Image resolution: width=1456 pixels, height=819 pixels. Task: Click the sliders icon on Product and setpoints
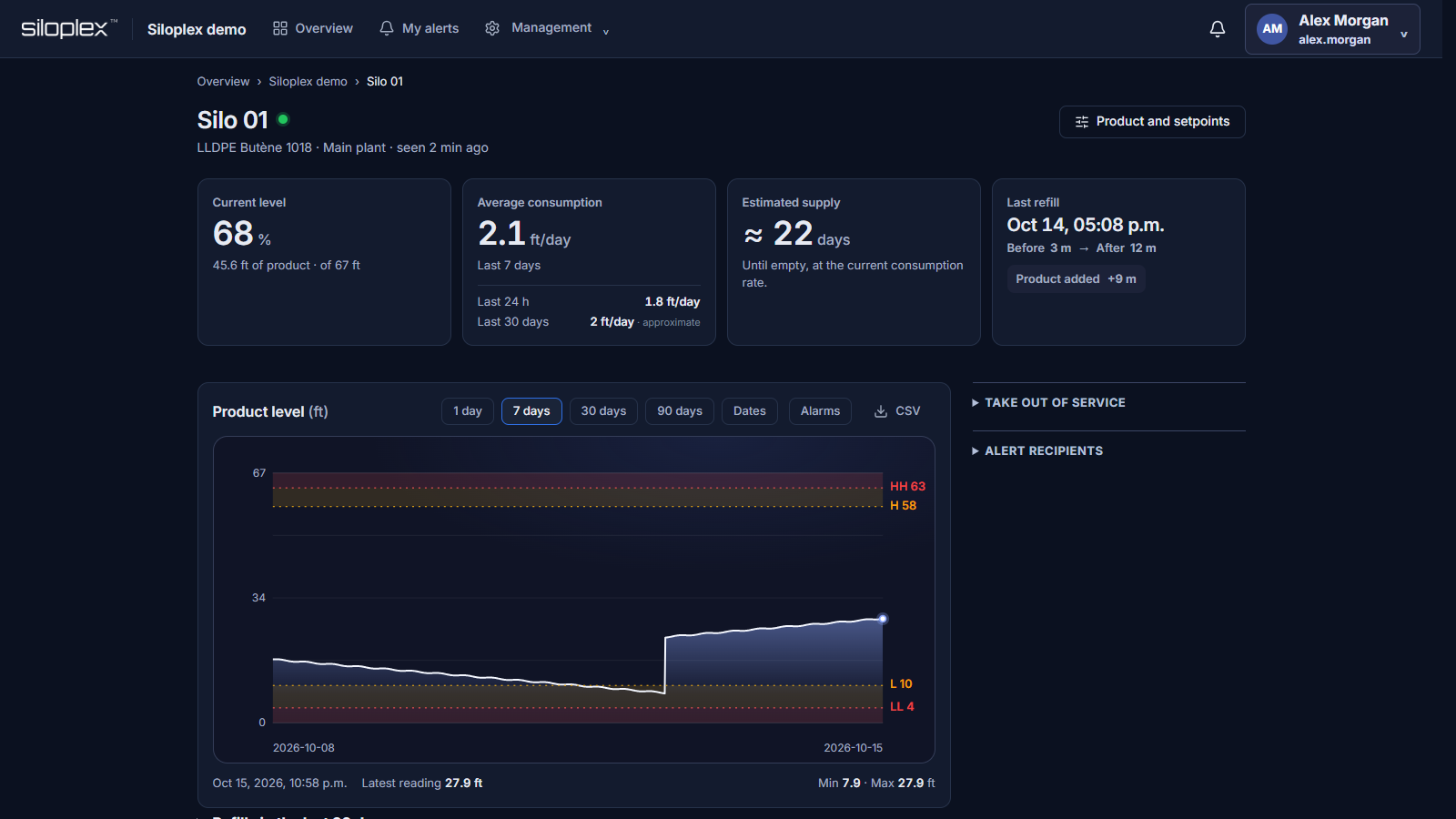1082,122
